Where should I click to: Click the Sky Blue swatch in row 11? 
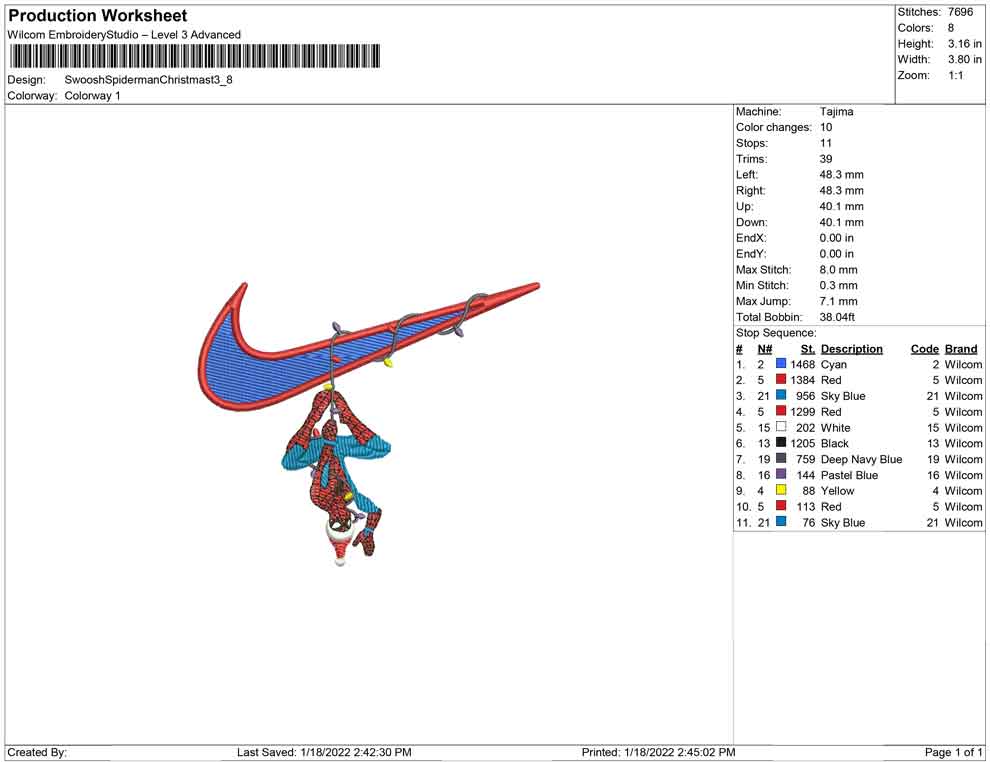[781, 521]
